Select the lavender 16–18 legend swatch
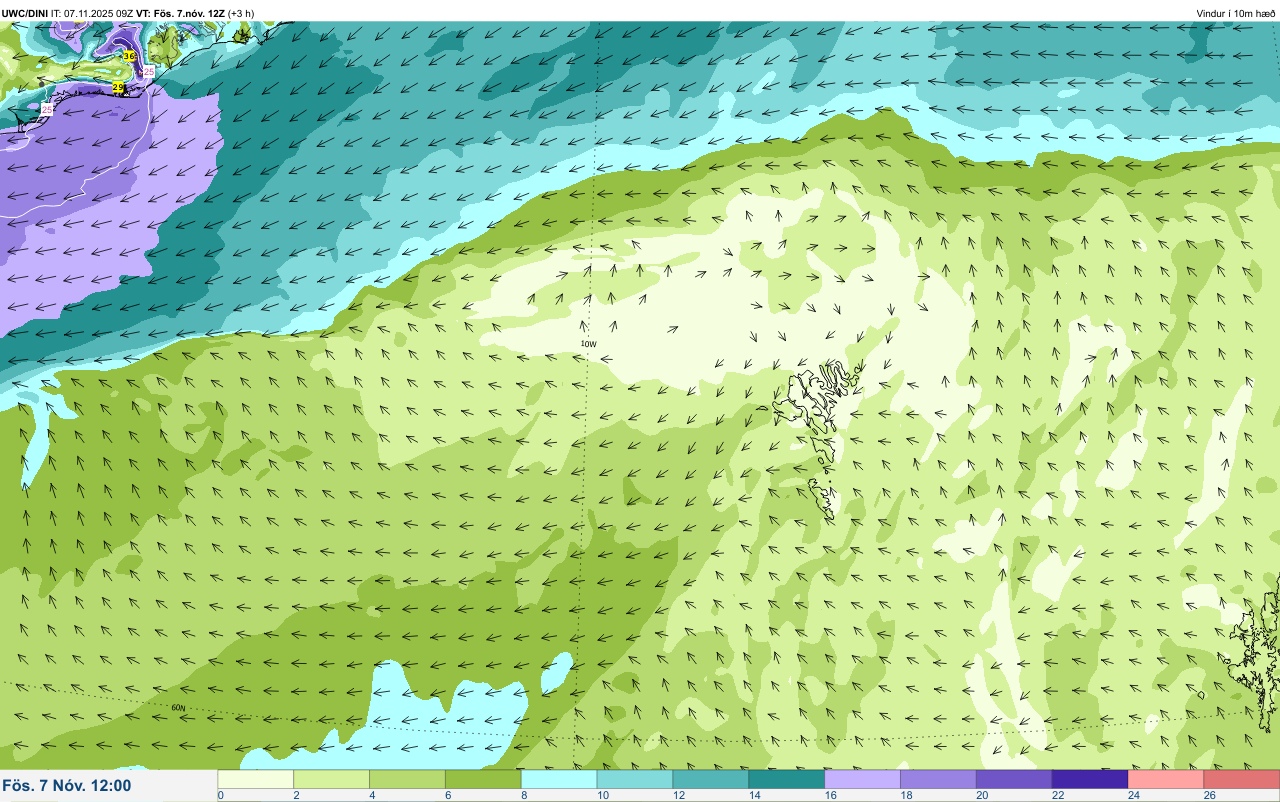 (862, 779)
